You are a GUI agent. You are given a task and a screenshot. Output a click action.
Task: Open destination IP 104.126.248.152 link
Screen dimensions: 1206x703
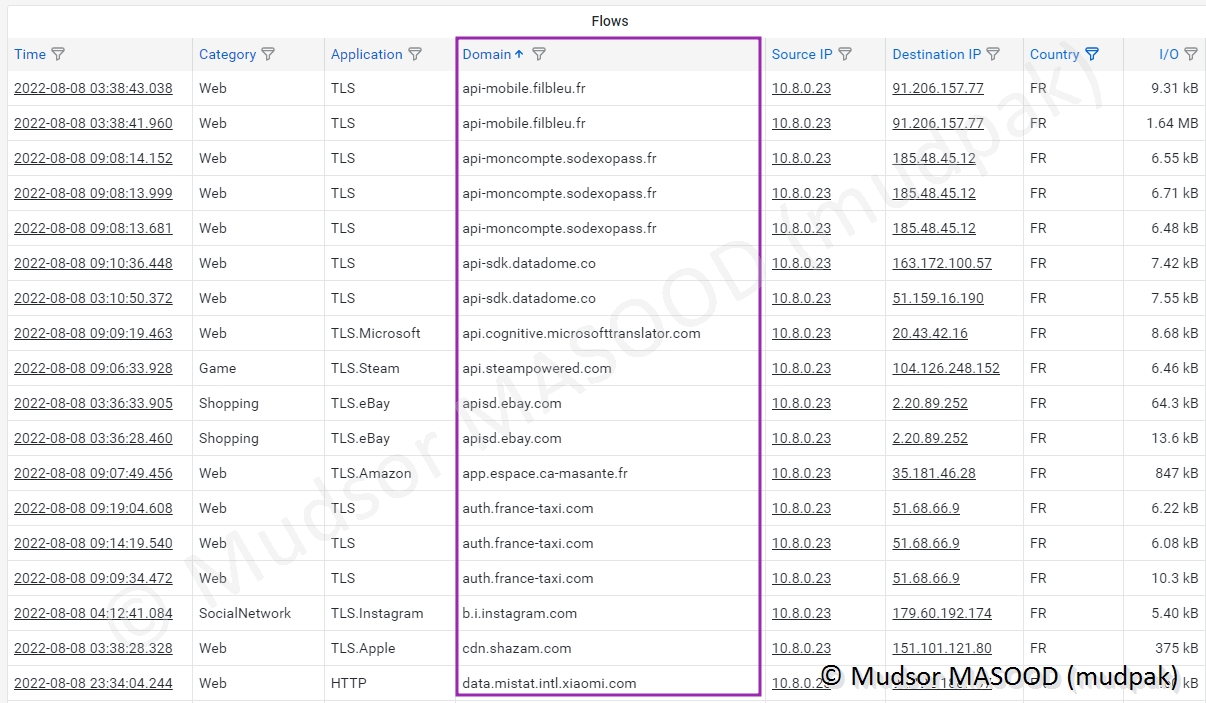[x=945, y=368]
